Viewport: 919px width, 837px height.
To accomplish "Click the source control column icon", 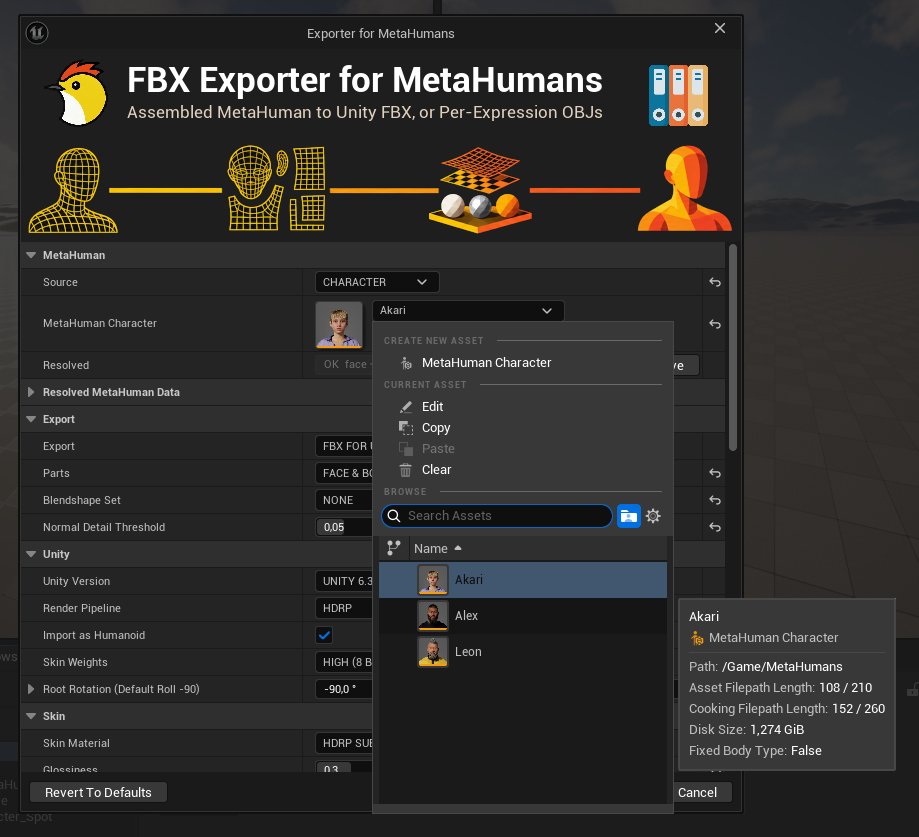I will click(394, 548).
